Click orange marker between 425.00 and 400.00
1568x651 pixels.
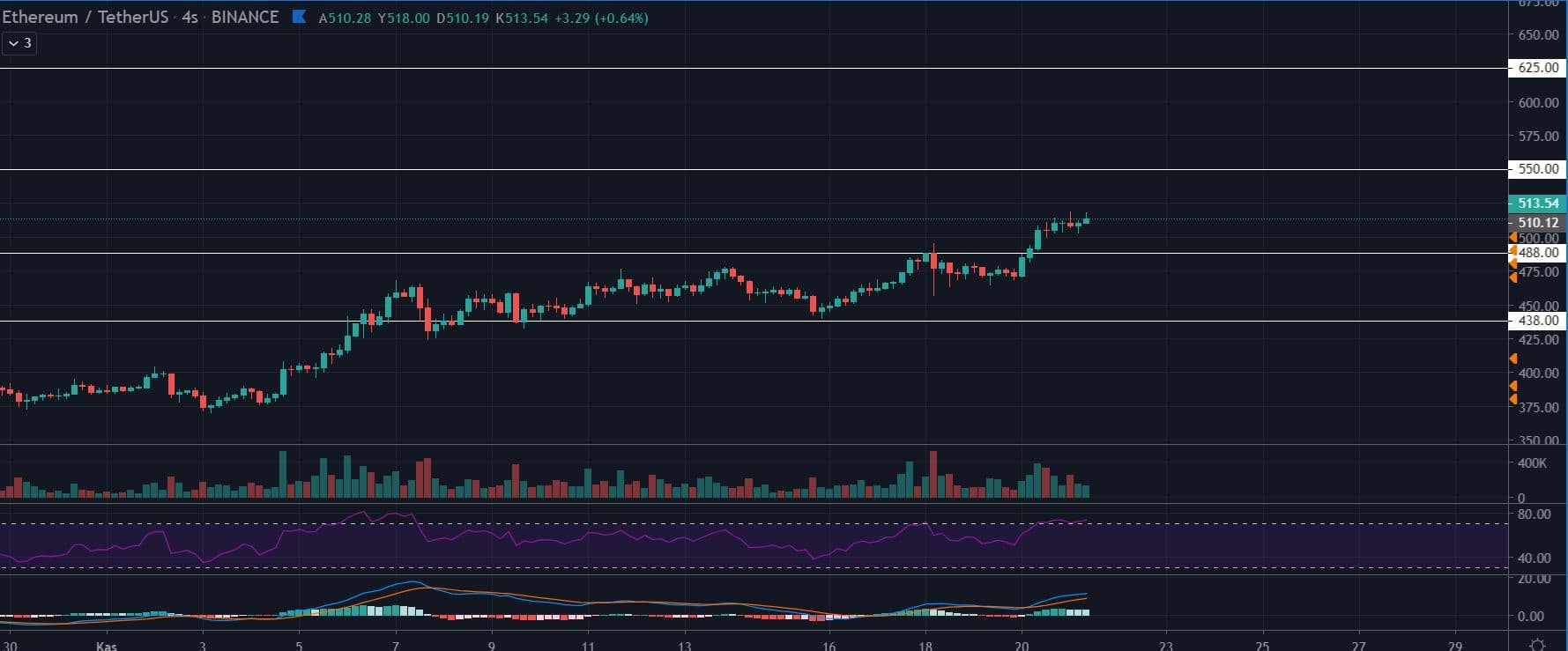tap(1512, 359)
